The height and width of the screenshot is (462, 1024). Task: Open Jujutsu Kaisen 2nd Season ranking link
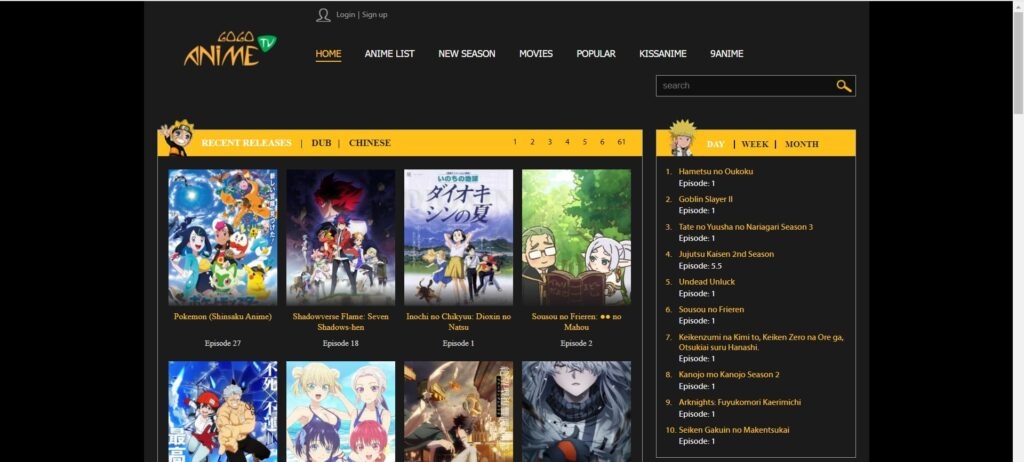click(x=726, y=254)
